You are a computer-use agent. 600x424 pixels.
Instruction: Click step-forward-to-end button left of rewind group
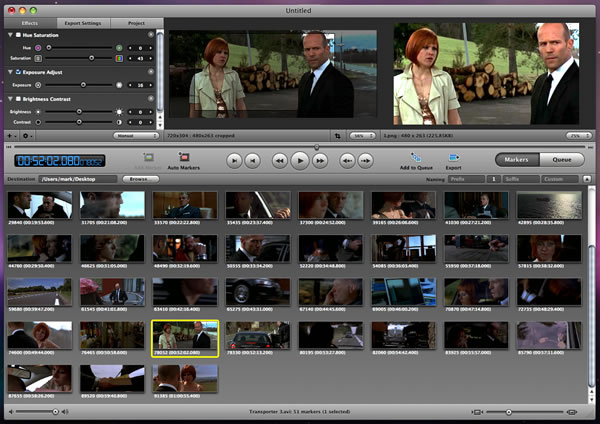click(x=234, y=161)
